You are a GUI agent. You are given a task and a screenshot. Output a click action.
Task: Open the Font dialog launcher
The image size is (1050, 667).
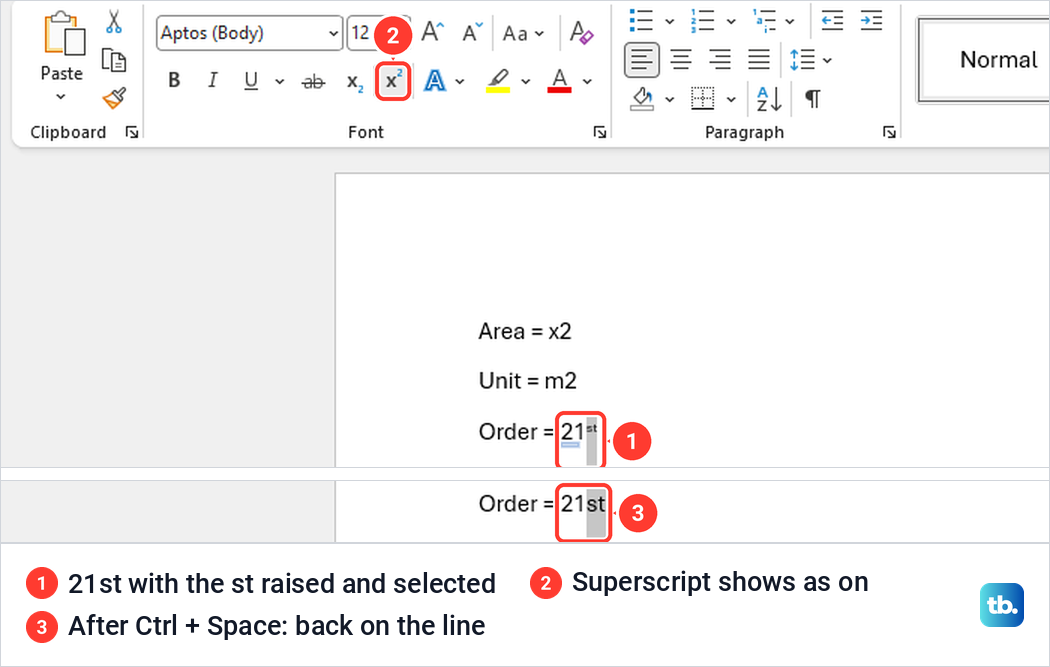tap(600, 133)
